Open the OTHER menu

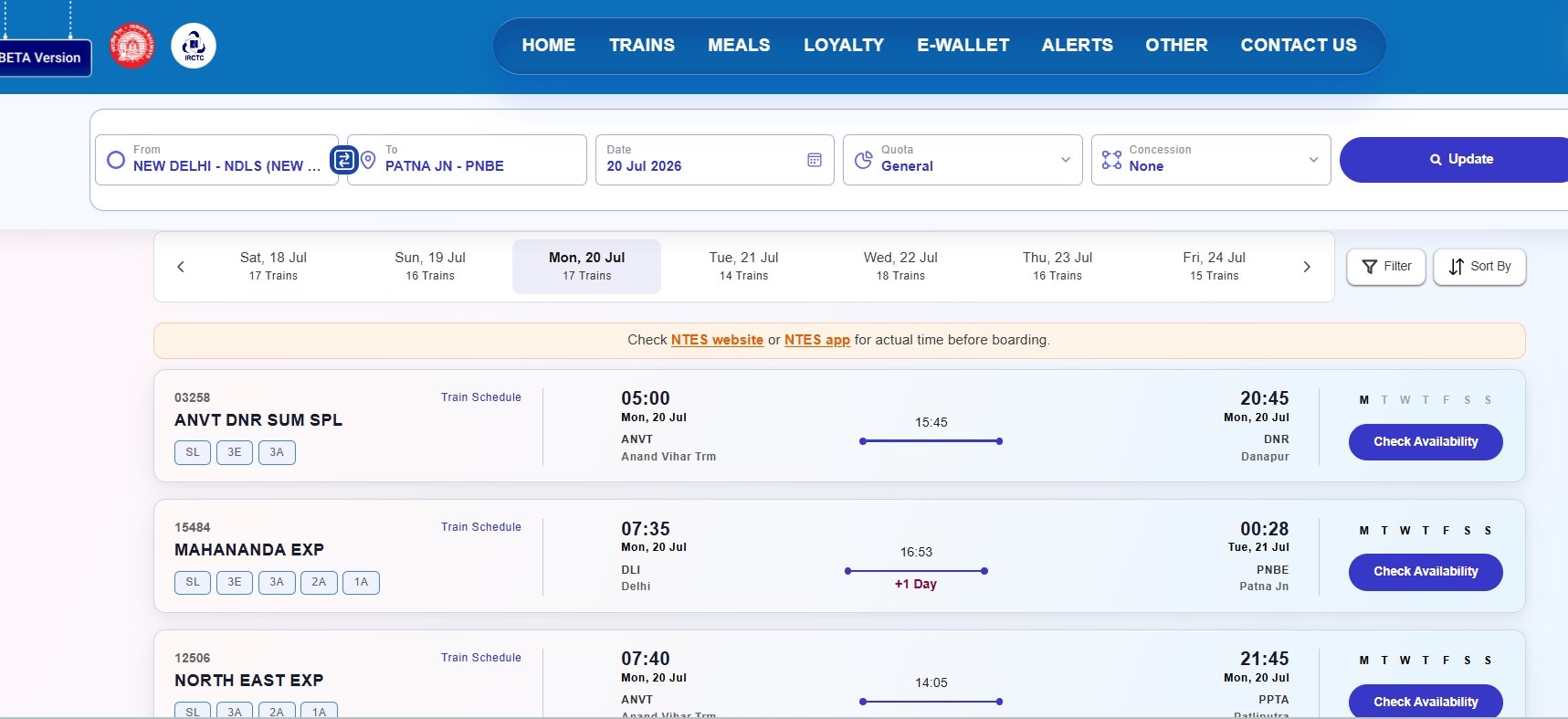(1176, 45)
